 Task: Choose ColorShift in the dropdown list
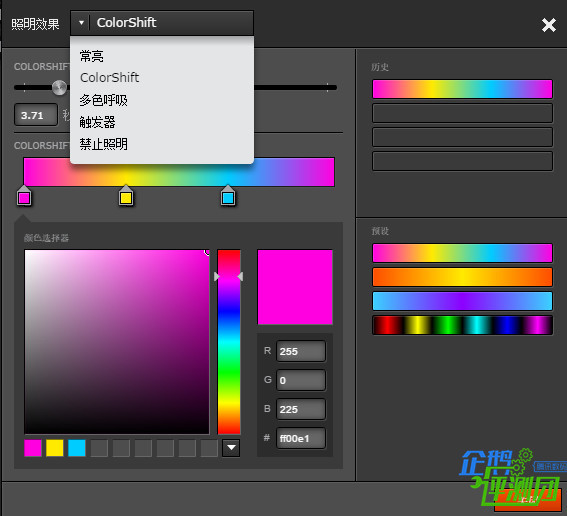point(110,77)
